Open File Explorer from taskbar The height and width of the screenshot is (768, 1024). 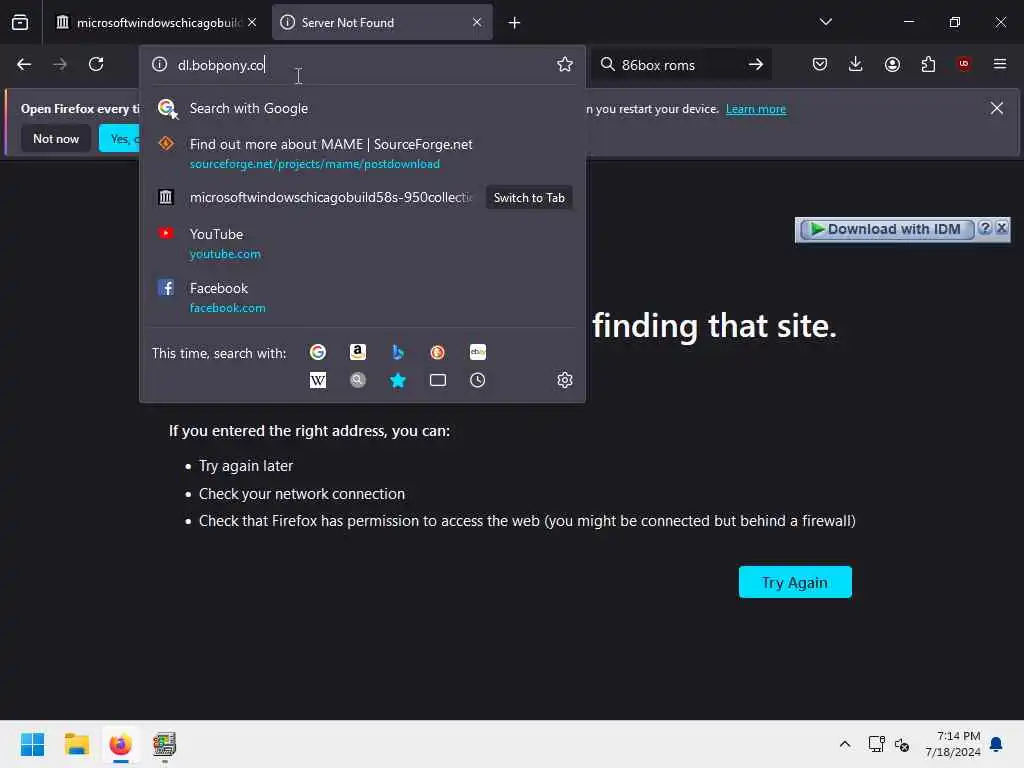tap(76, 744)
